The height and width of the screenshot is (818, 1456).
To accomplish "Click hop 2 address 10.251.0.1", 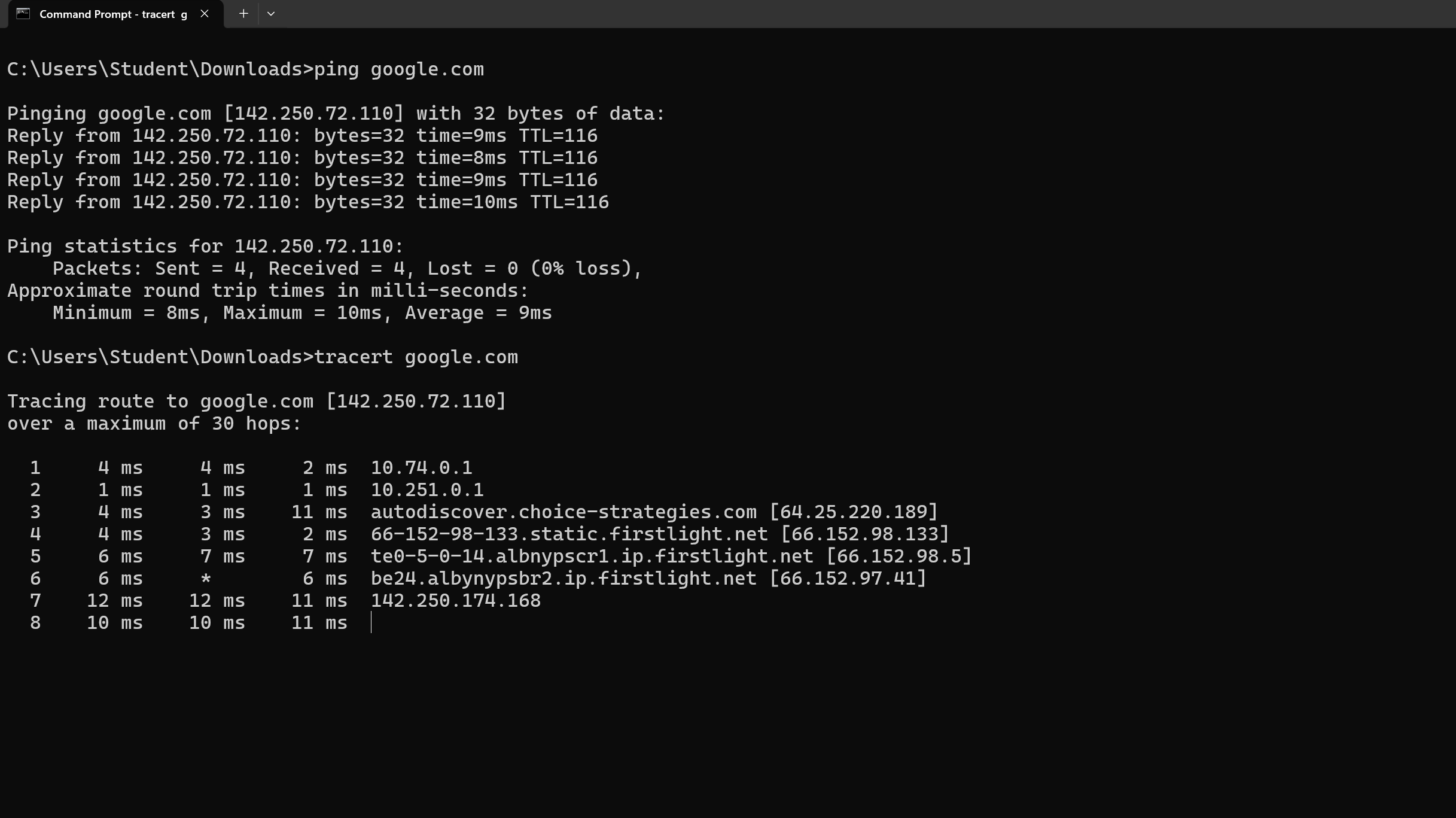I will click(427, 490).
